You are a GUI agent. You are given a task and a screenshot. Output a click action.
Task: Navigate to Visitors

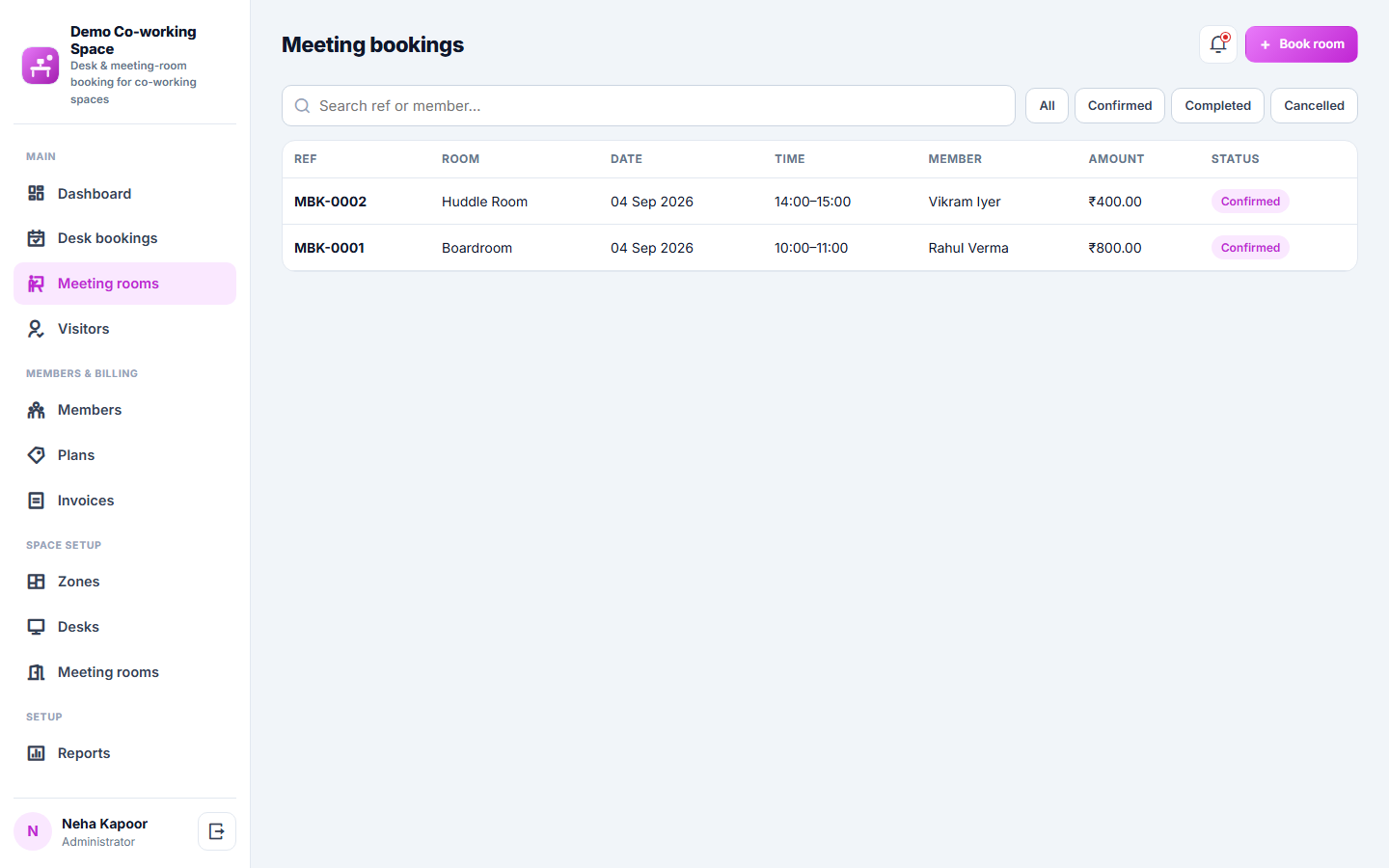124,329
